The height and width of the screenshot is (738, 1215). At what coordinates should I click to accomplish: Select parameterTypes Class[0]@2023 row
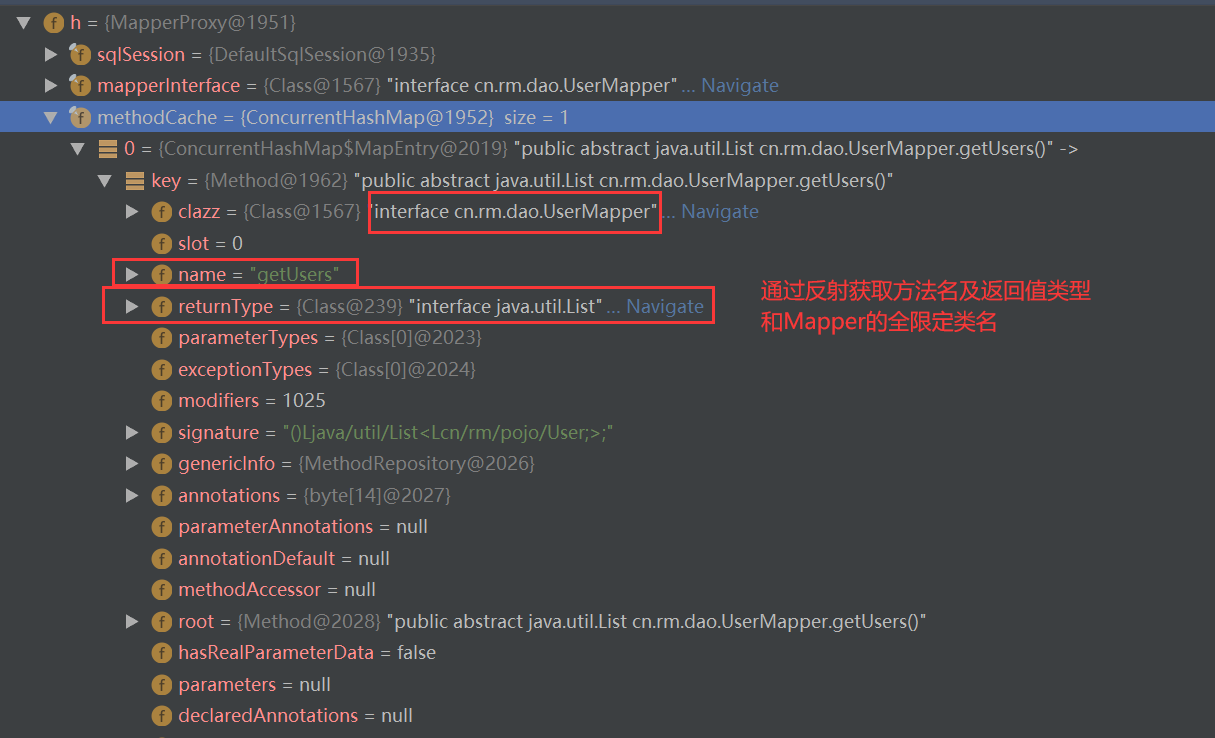pos(607,338)
